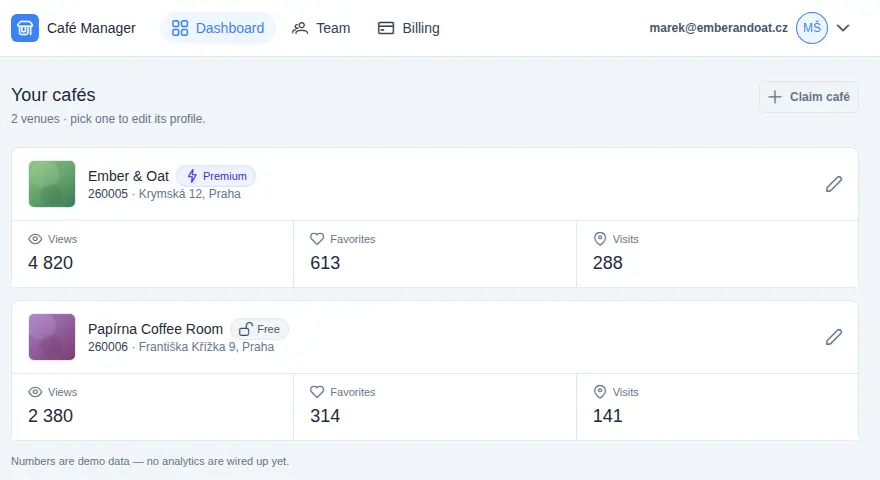The image size is (880, 480).
Task: Click the 'Numbers are demo data' footer note
Action: 150,461
